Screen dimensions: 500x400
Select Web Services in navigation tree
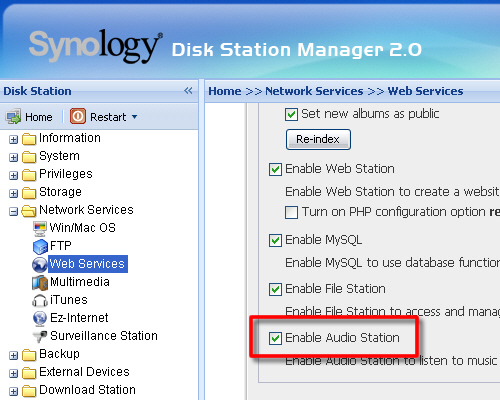[x=87, y=264]
